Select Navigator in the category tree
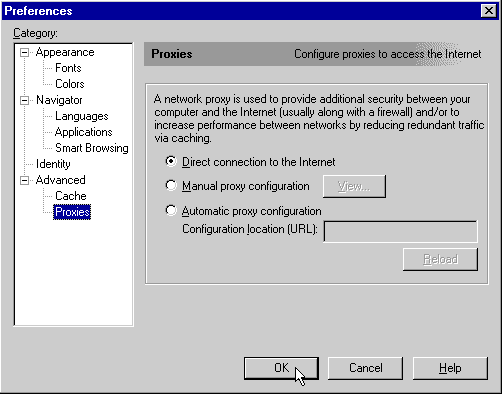The width and height of the screenshot is (502, 394). pyautogui.click(x=59, y=100)
